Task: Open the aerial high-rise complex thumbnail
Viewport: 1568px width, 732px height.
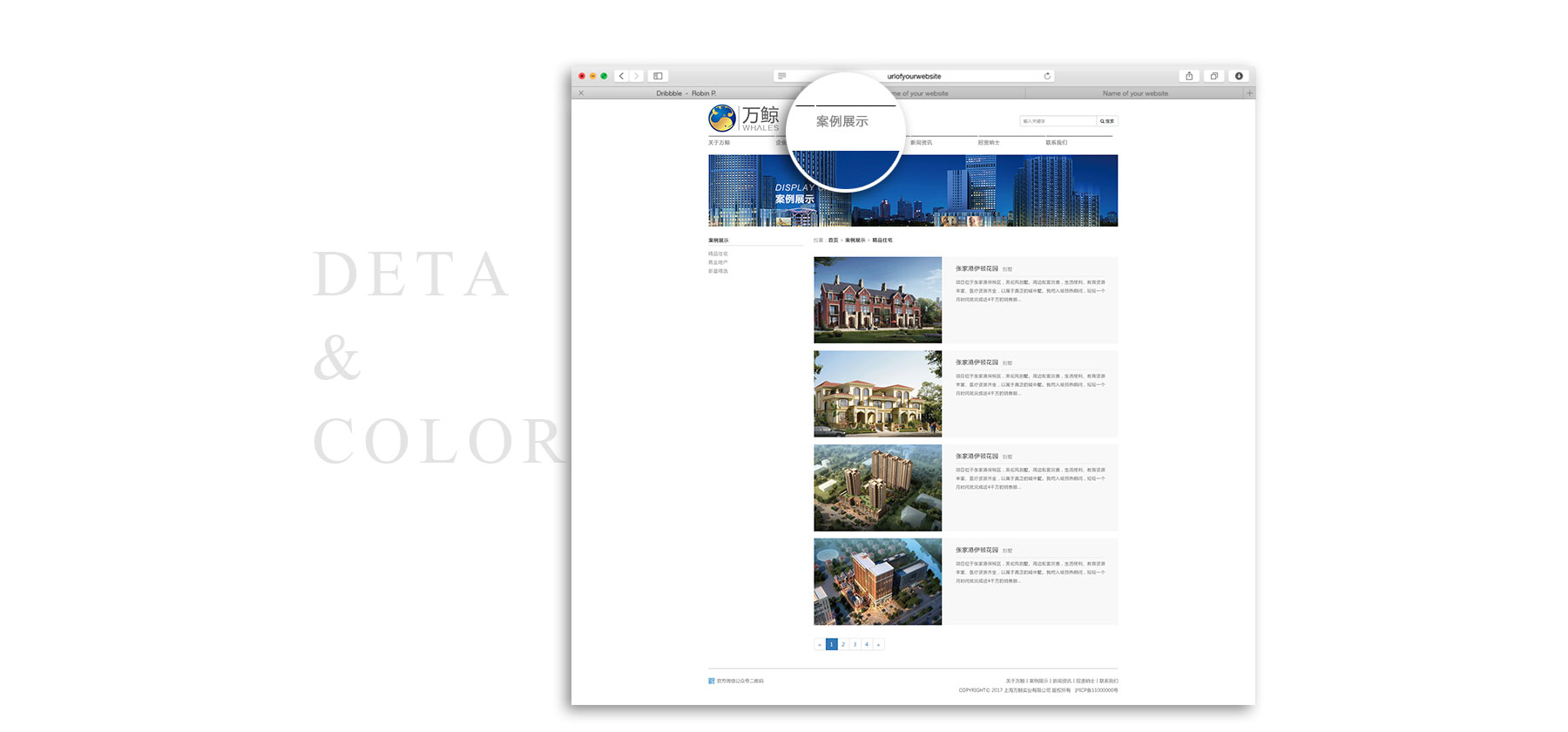Action: pyautogui.click(x=877, y=488)
